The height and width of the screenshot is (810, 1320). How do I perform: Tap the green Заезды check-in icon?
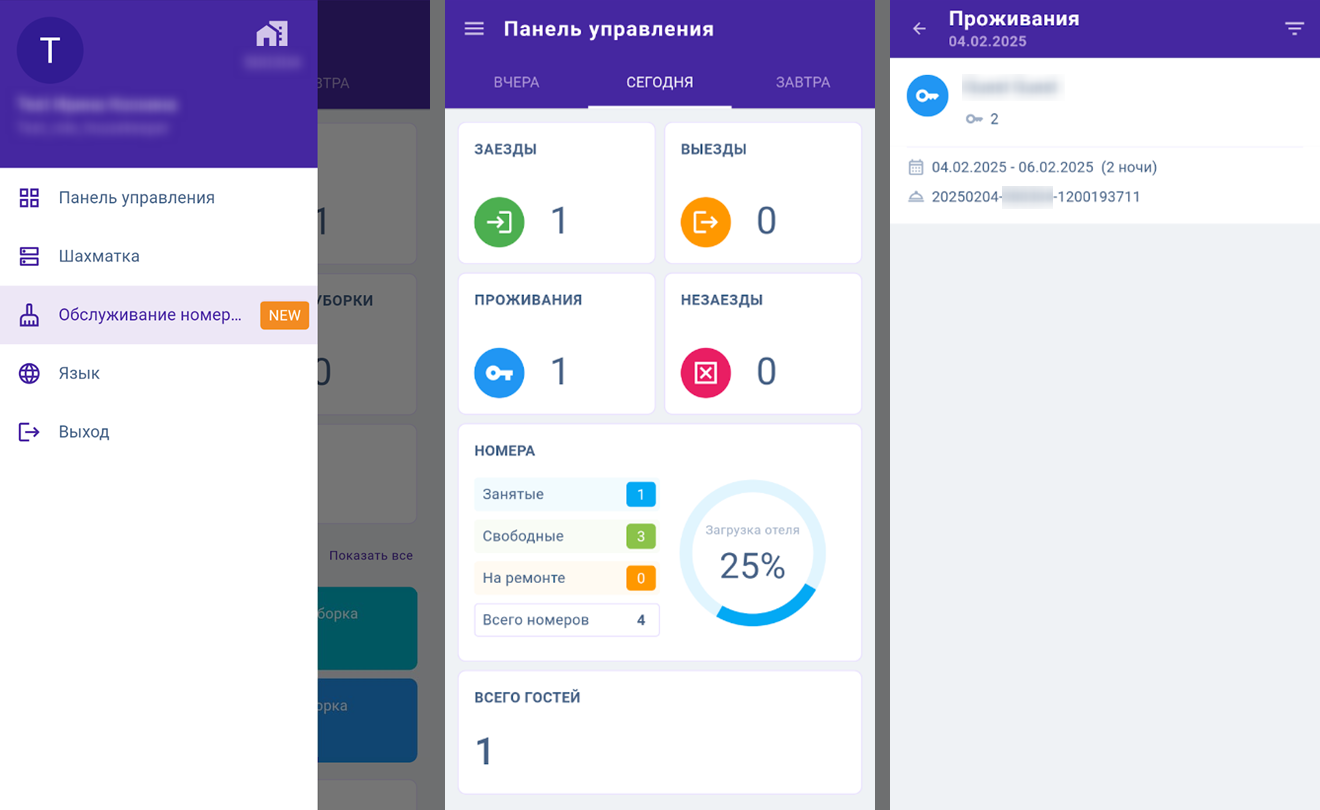point(499,221)
